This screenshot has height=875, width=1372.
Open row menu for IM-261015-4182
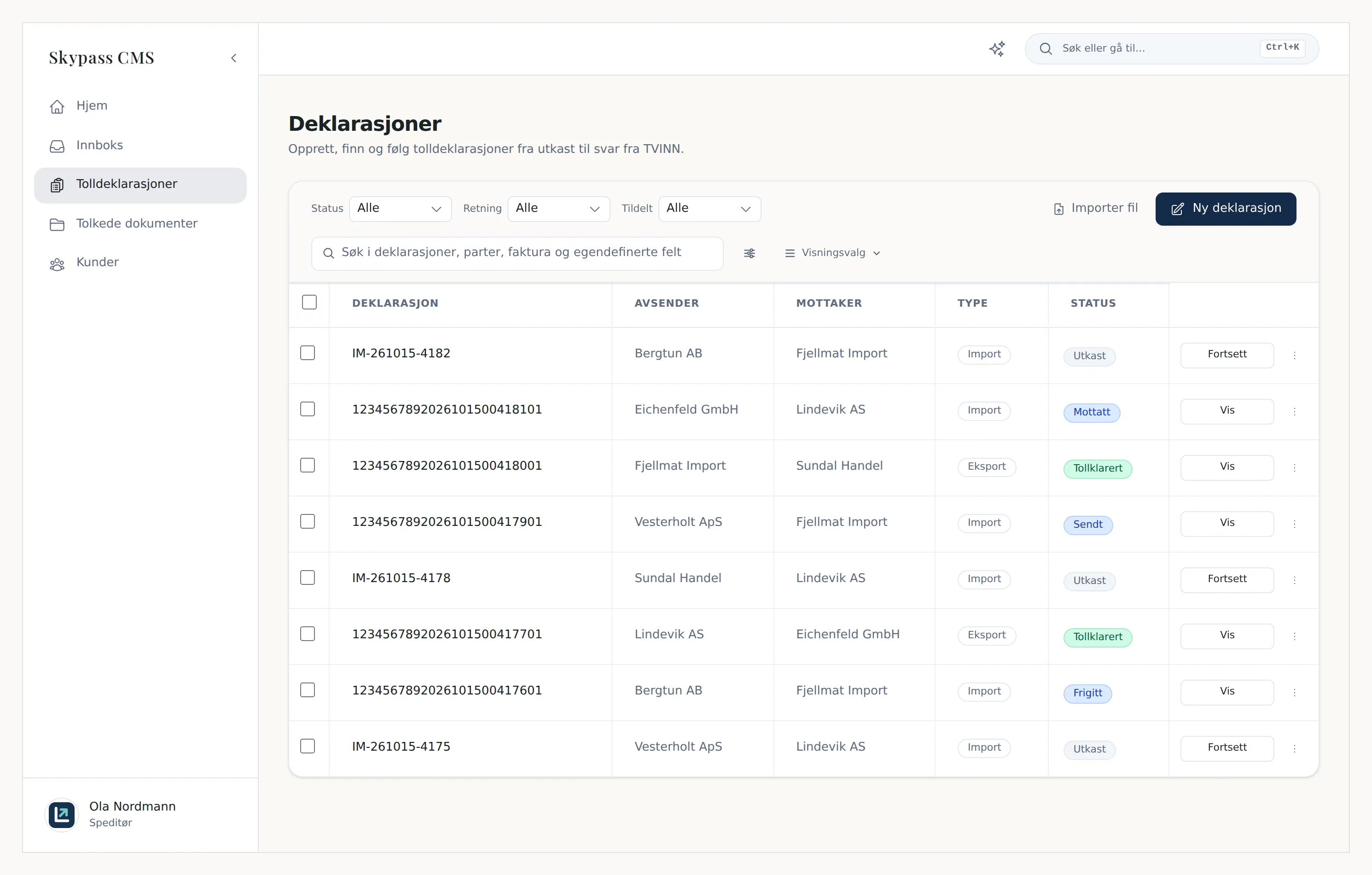point(1295,355)
